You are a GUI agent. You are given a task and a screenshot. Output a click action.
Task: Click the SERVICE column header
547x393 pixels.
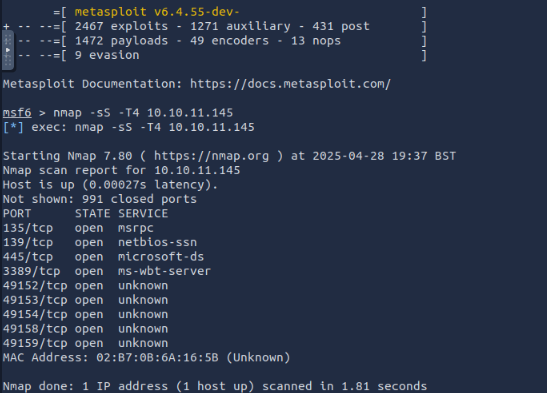pyautogui.click(x=143, y=213)
